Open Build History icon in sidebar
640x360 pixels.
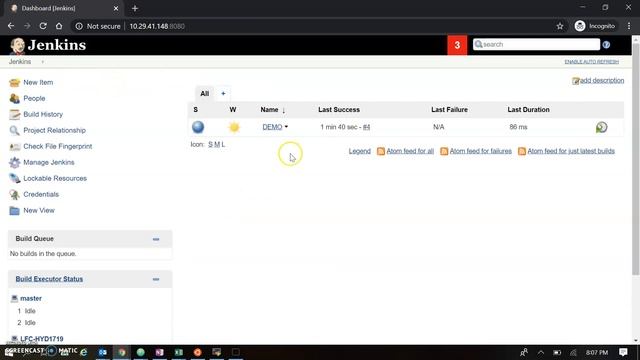point(14,114)
